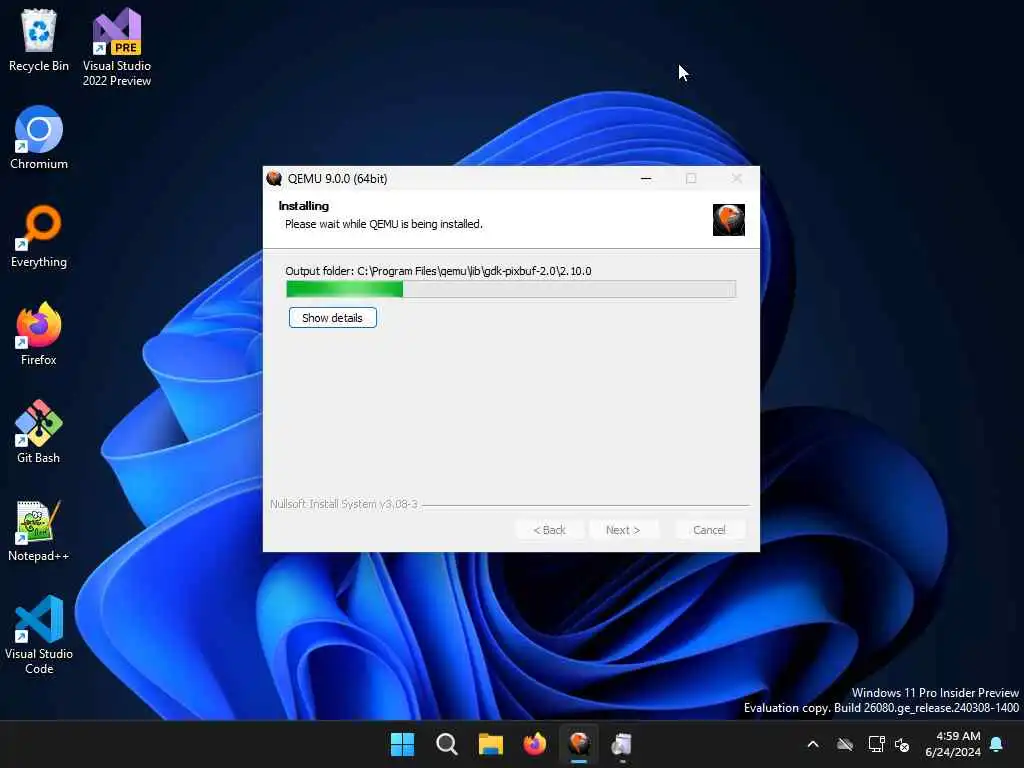Open the clock and date at 4:59 AM
This screenshot has height=768, width=1024.
pos(953,744)
